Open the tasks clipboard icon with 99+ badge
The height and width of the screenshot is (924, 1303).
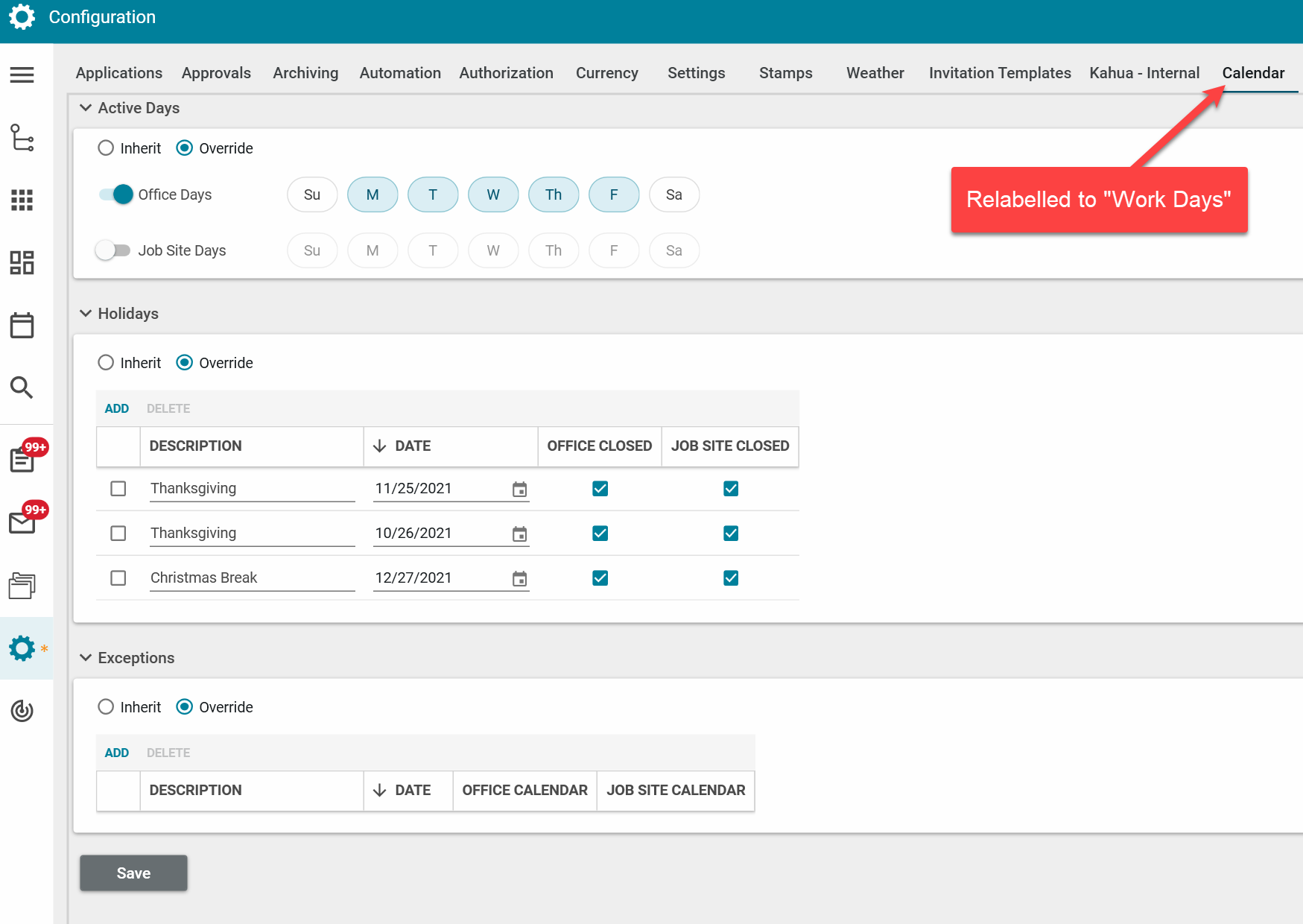point(22,459)
